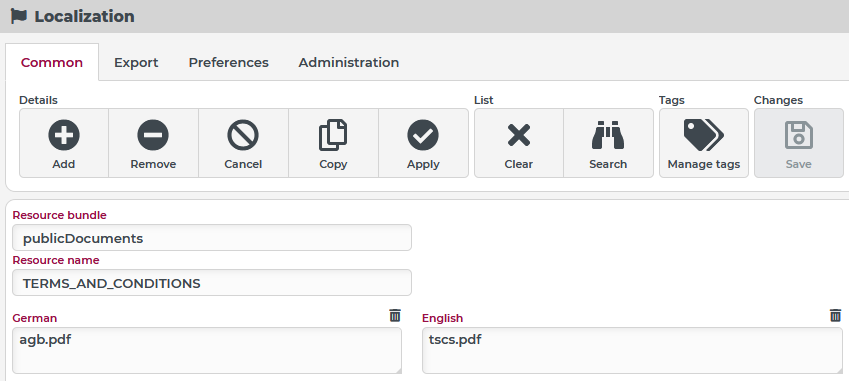The image size is (849, 381).
Task: Focus the Resource bundle input field
Action: coord(212,238)
